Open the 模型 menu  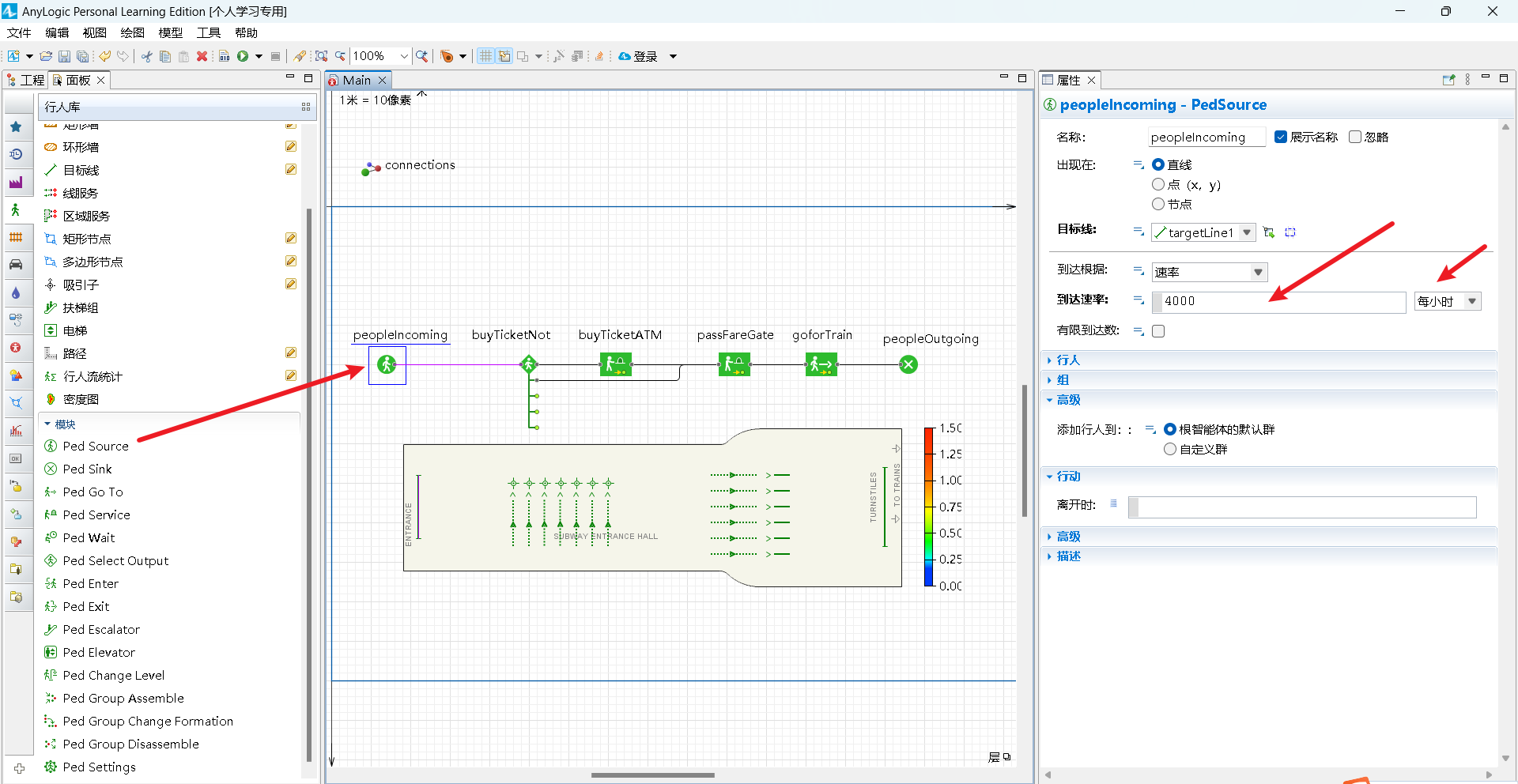pyautogui.click(x=171, y=32)
